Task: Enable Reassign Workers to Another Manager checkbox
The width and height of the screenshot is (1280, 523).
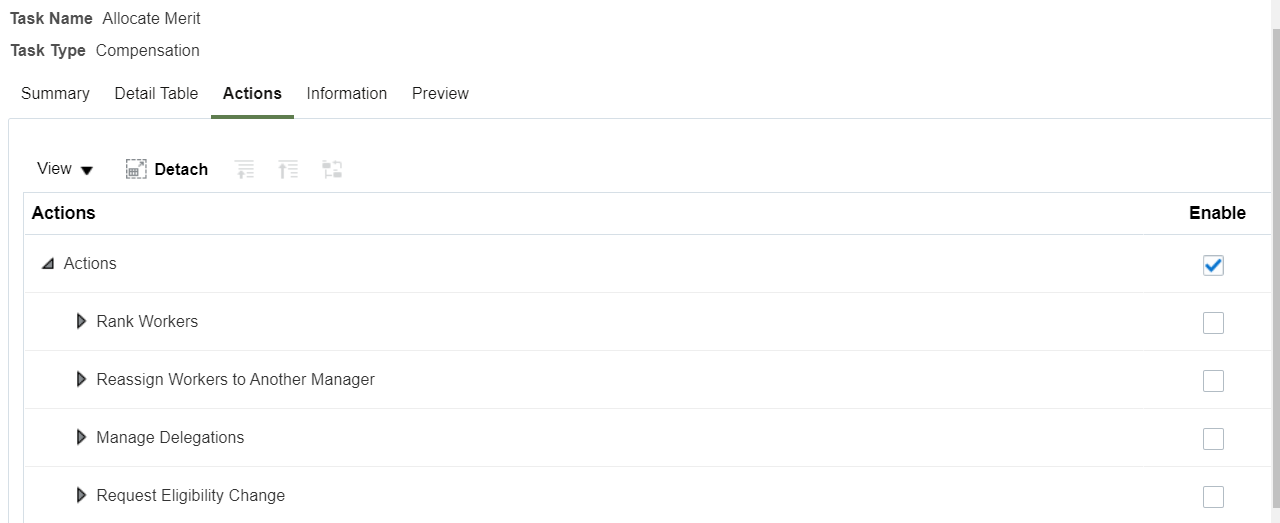Action: [x=1213, y=381]
